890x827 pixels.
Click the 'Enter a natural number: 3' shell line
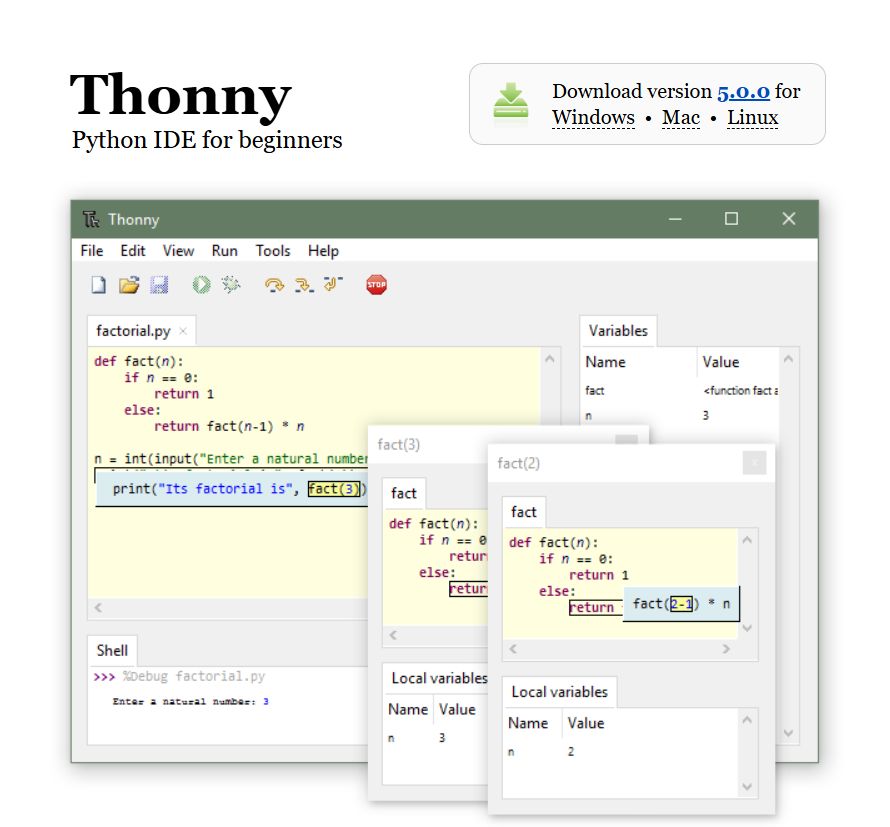(x=190, y=702)
